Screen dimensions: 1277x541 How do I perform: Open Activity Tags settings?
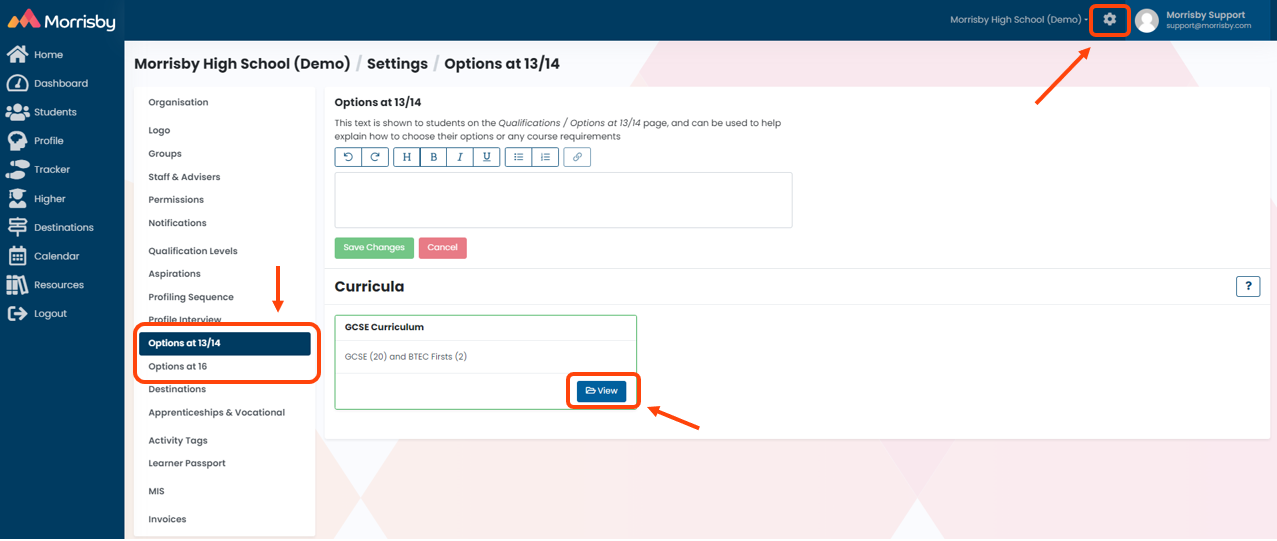(178, 440)
